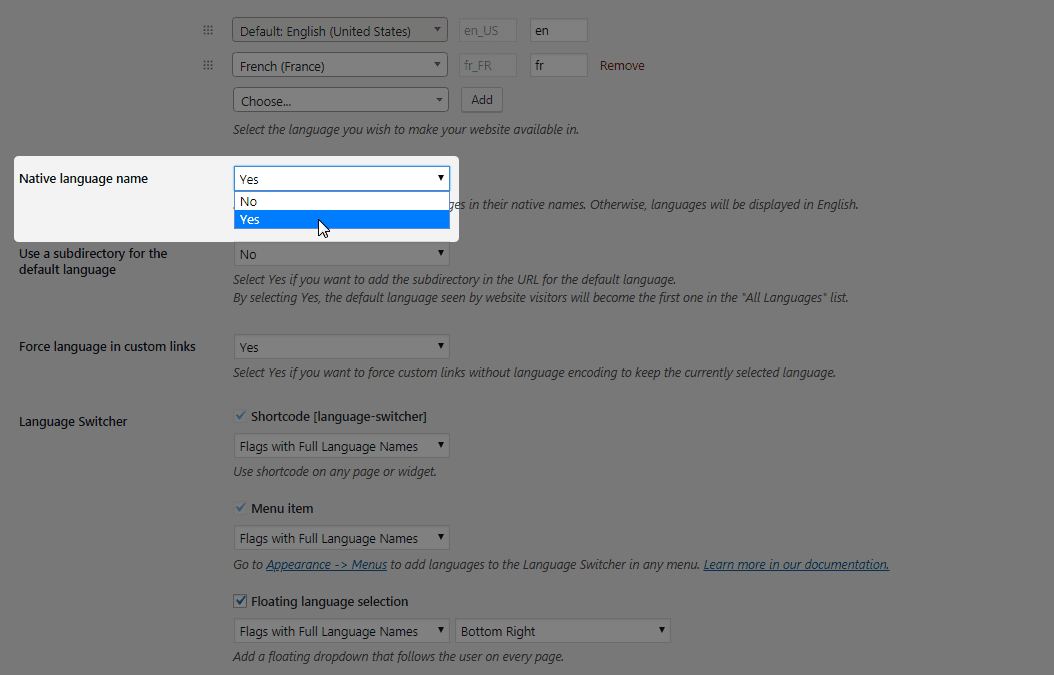
Task: Click the 'en' slug input field
Action: pyautogui.click(x=558, y=31)
